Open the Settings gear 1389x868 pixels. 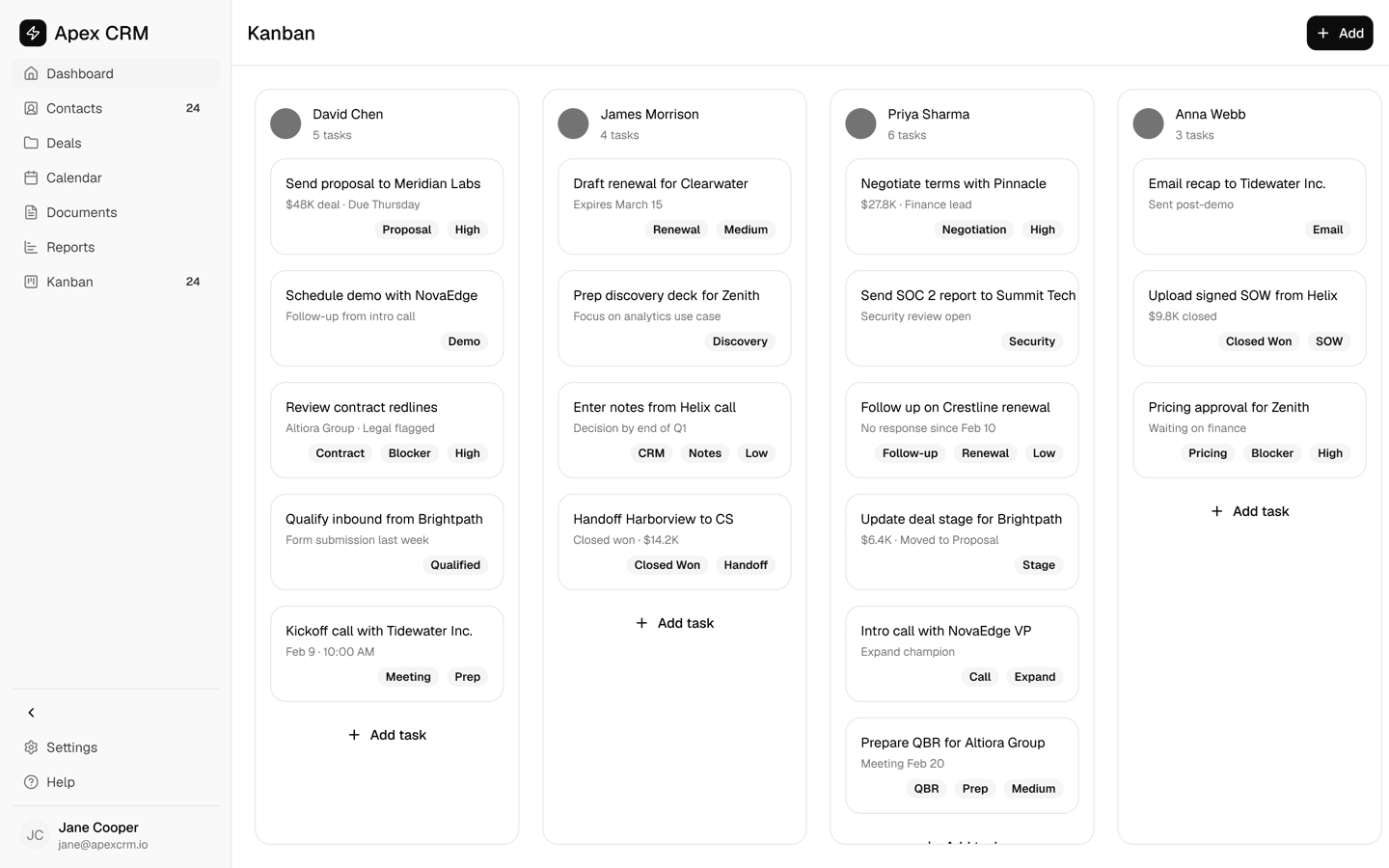tap(32, 747)
